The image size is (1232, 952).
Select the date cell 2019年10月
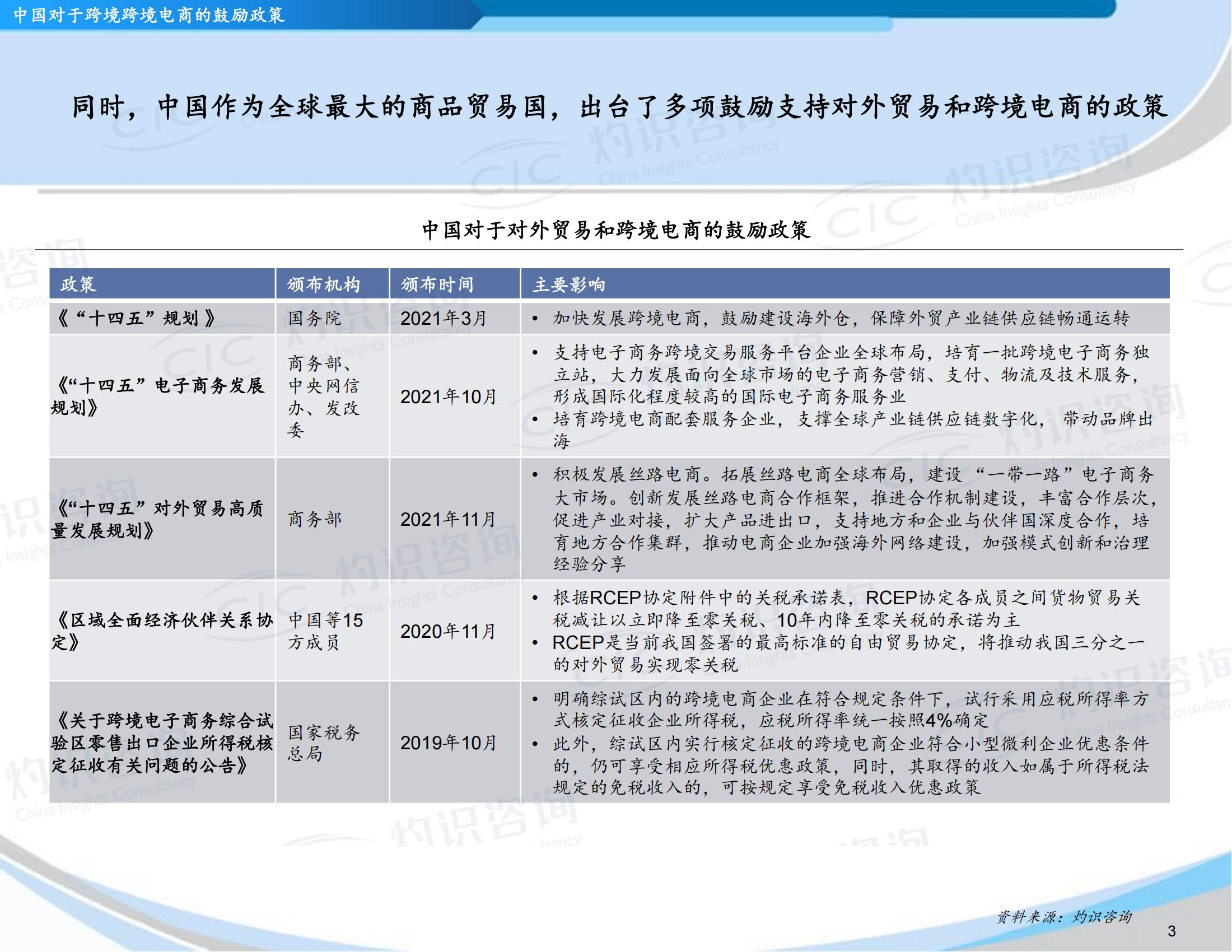tap(455, 742)
